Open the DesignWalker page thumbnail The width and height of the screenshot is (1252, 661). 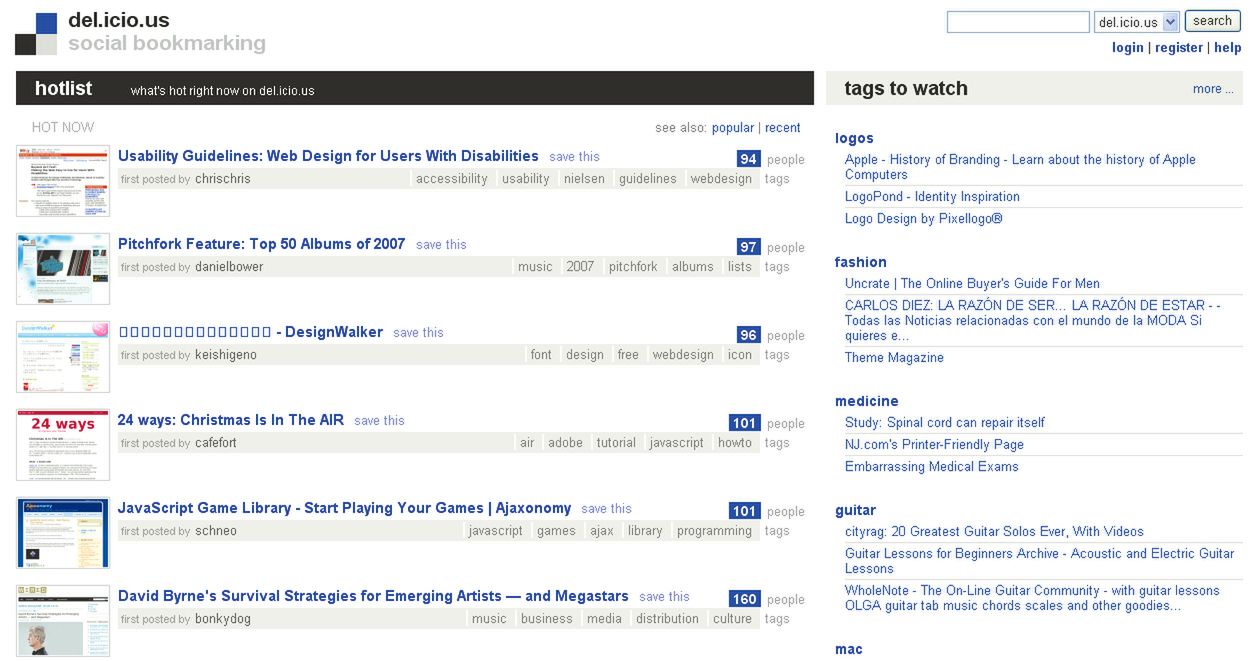point(63,357)
